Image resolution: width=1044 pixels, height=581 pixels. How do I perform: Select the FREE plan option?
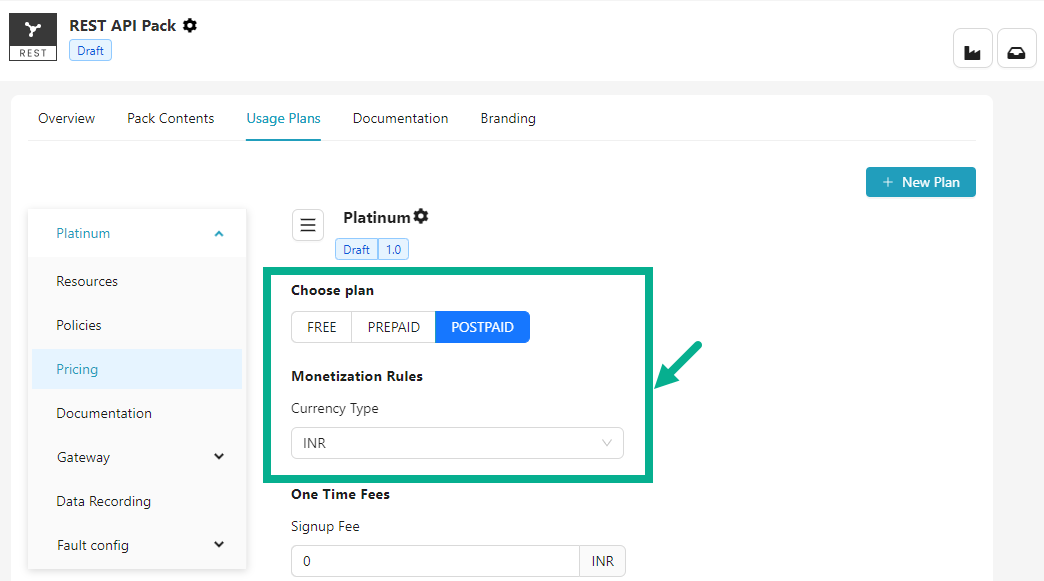coord(321,327)
